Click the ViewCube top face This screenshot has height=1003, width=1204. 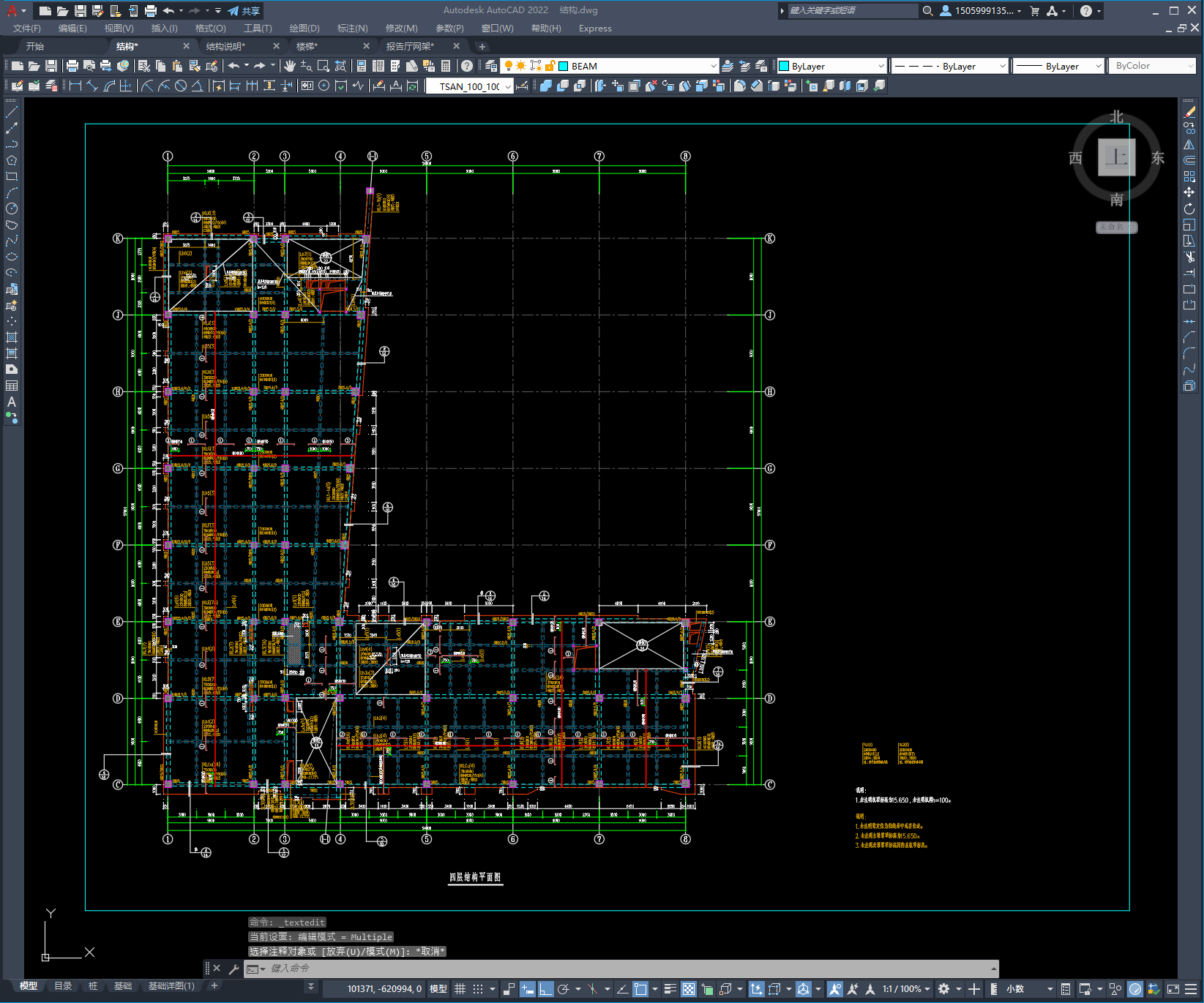pyautogui.click(x=1116, y=157)
